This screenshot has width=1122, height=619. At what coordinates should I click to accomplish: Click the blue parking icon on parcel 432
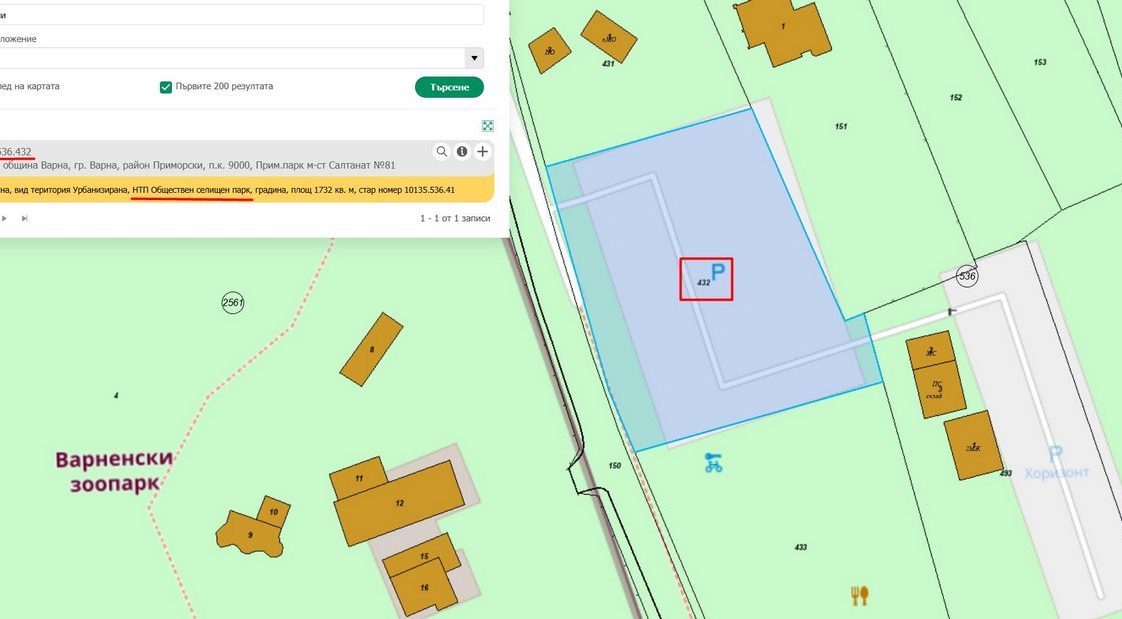tap(717, 272)
